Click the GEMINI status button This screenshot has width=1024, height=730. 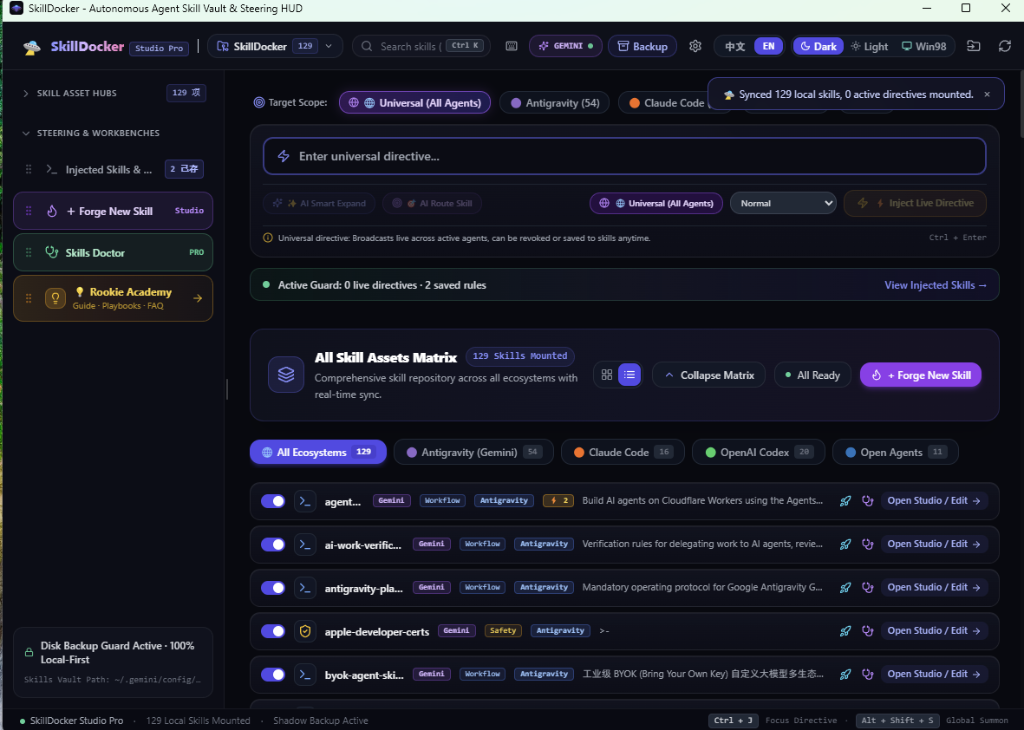[x=566, y=46]
